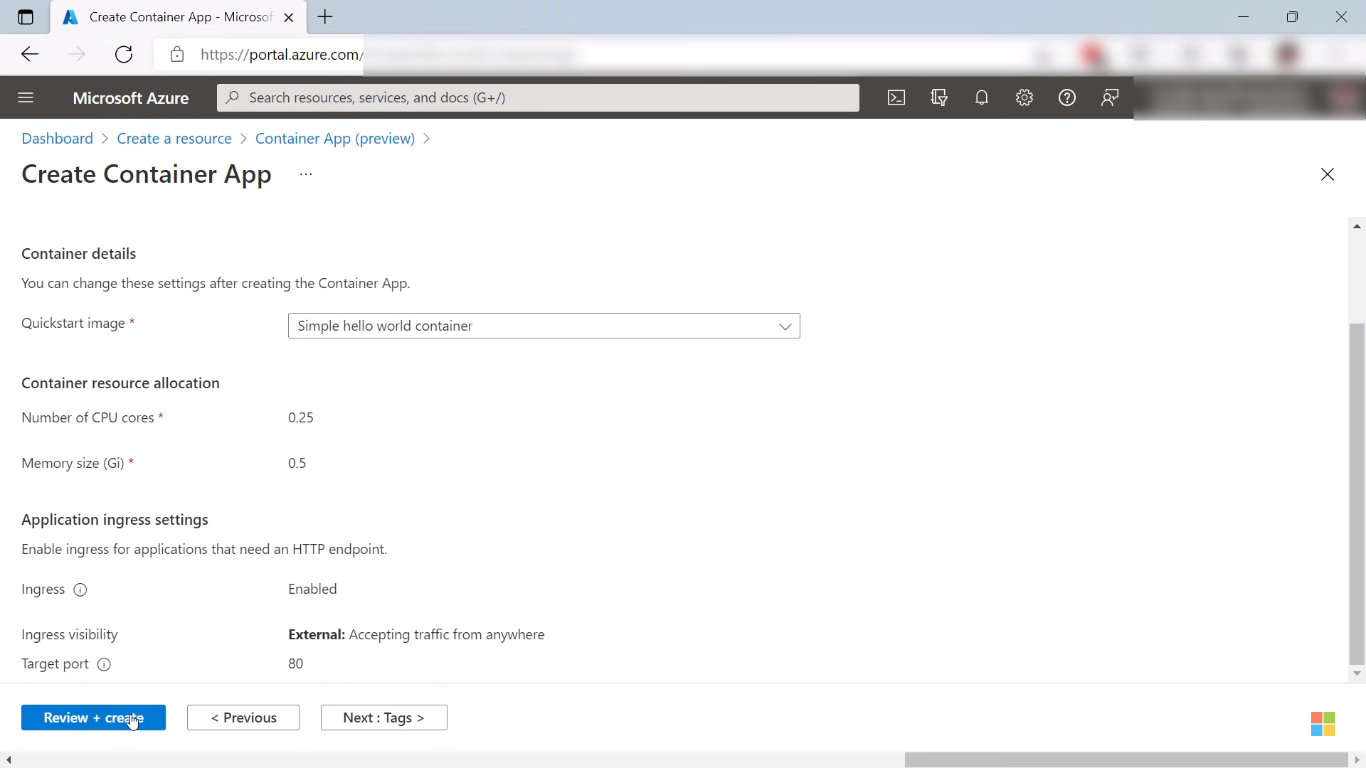Show the Target port info tooltip
Viewport: 1366px width, 768px height.
(103, 664)
